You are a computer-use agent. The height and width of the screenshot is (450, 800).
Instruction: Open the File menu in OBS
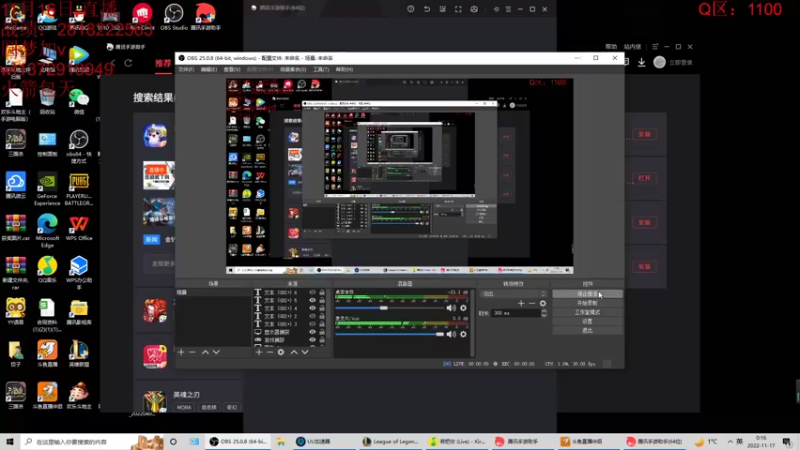coord(186,70)
